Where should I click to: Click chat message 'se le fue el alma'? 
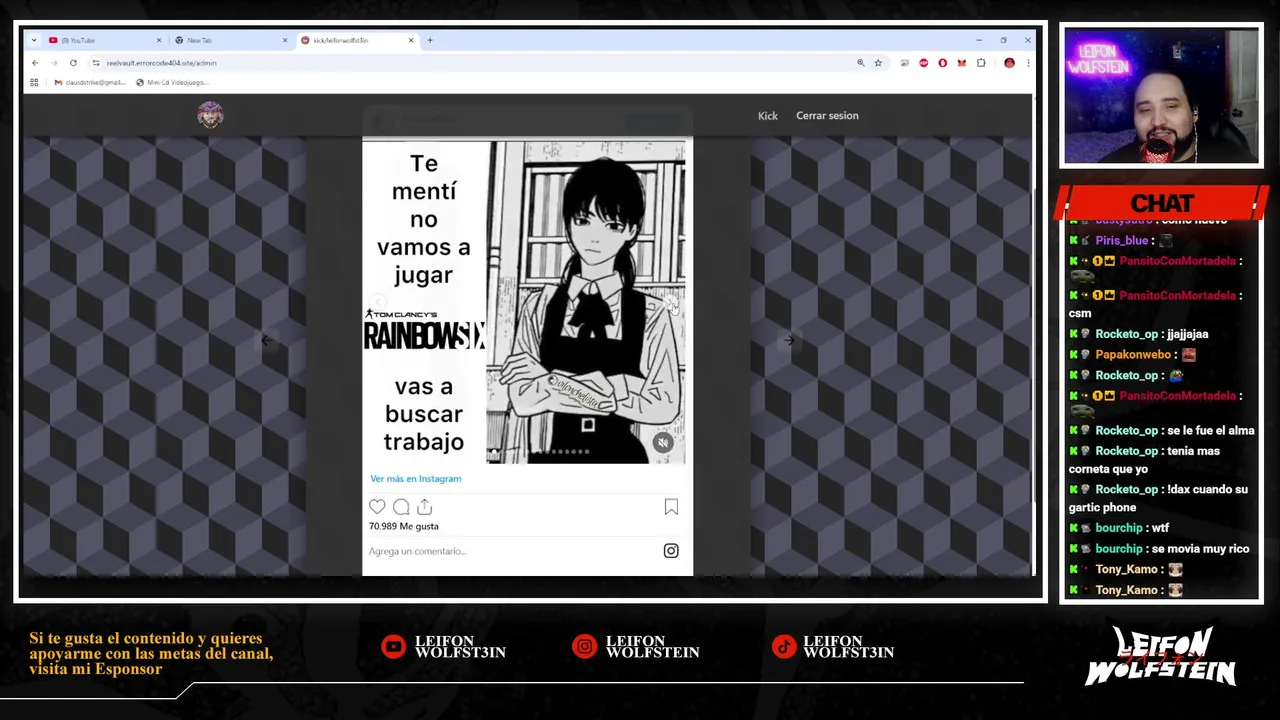[1210, 431]
